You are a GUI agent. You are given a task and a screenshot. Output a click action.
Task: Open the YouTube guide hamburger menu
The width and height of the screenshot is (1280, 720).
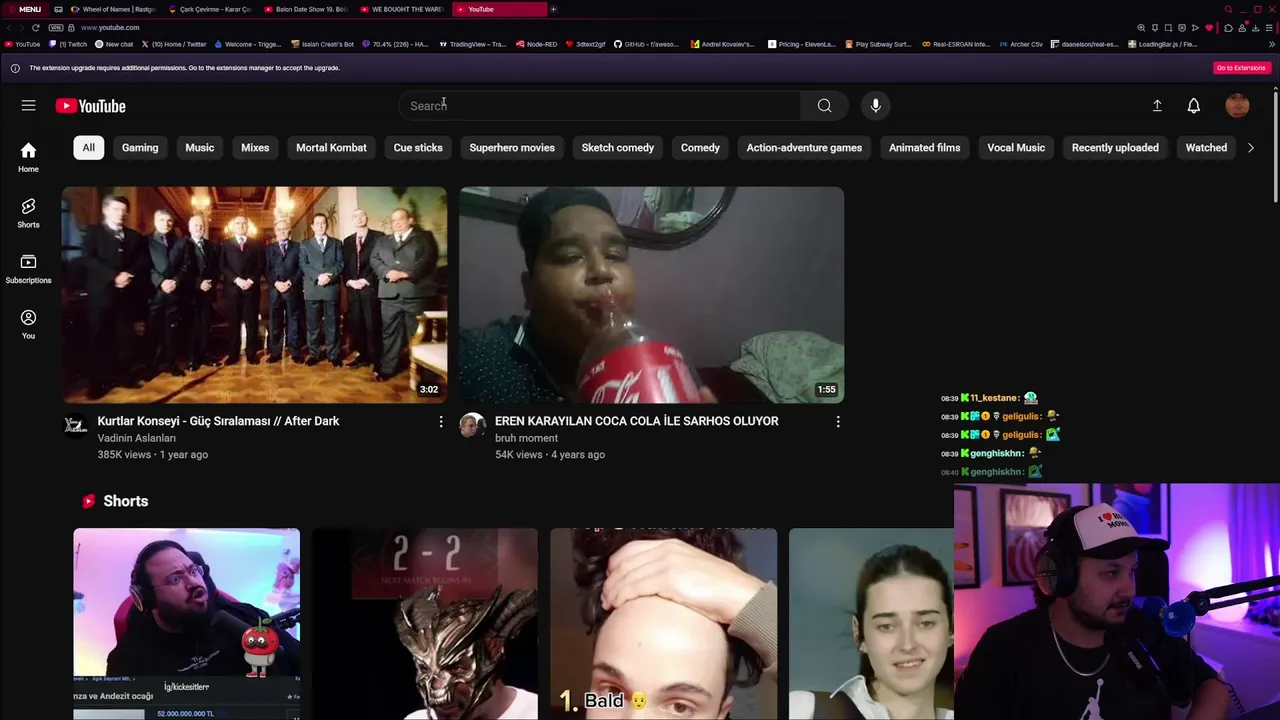28,105
